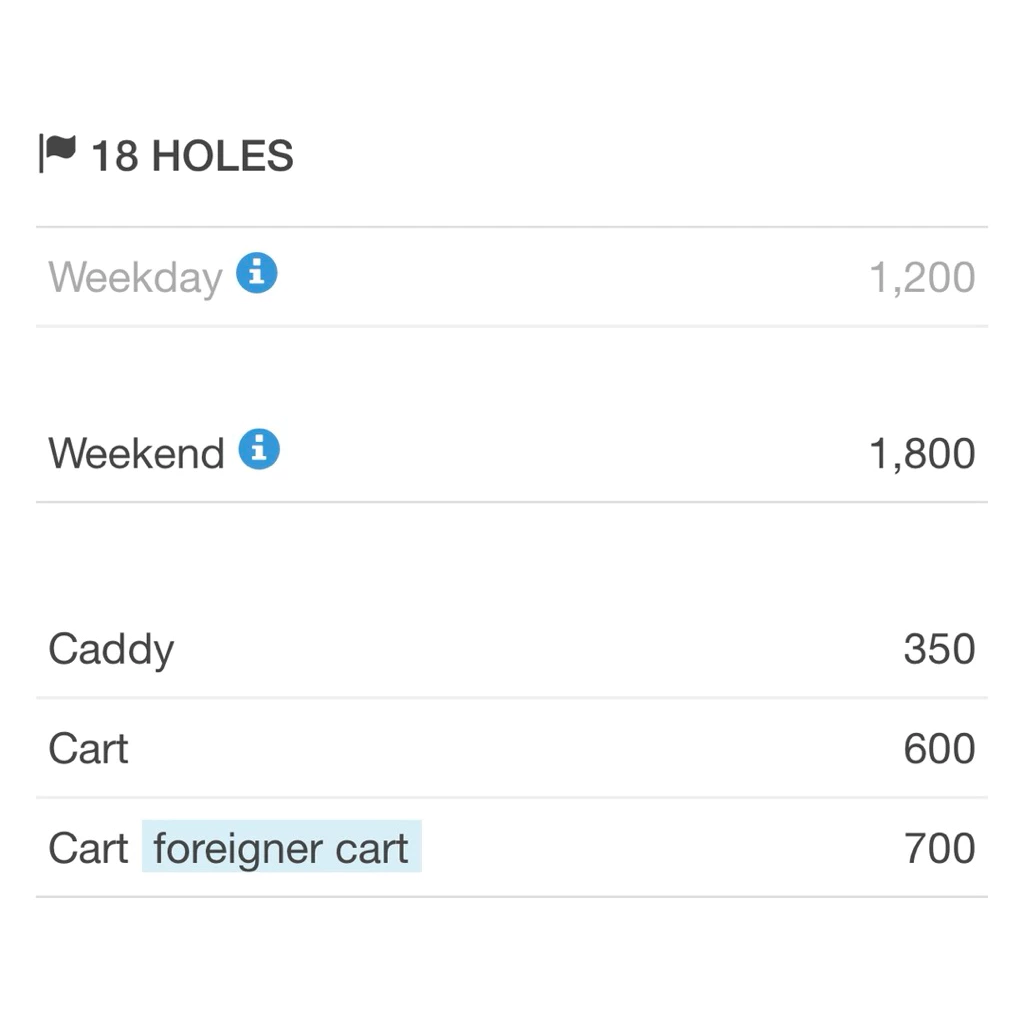Viewport: 1024px width, 1024px height.
Task: Click the Cart fee 600
Action: coord(940,748)
